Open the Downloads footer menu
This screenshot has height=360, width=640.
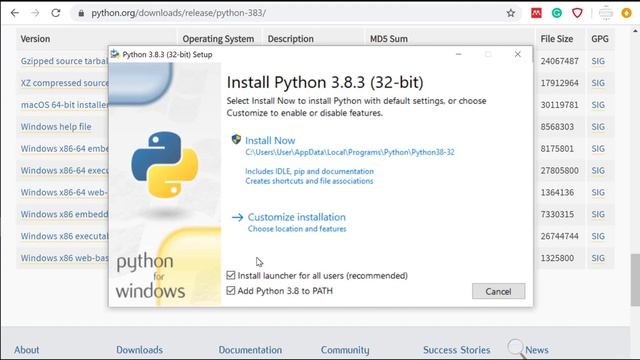coord(139,350)
